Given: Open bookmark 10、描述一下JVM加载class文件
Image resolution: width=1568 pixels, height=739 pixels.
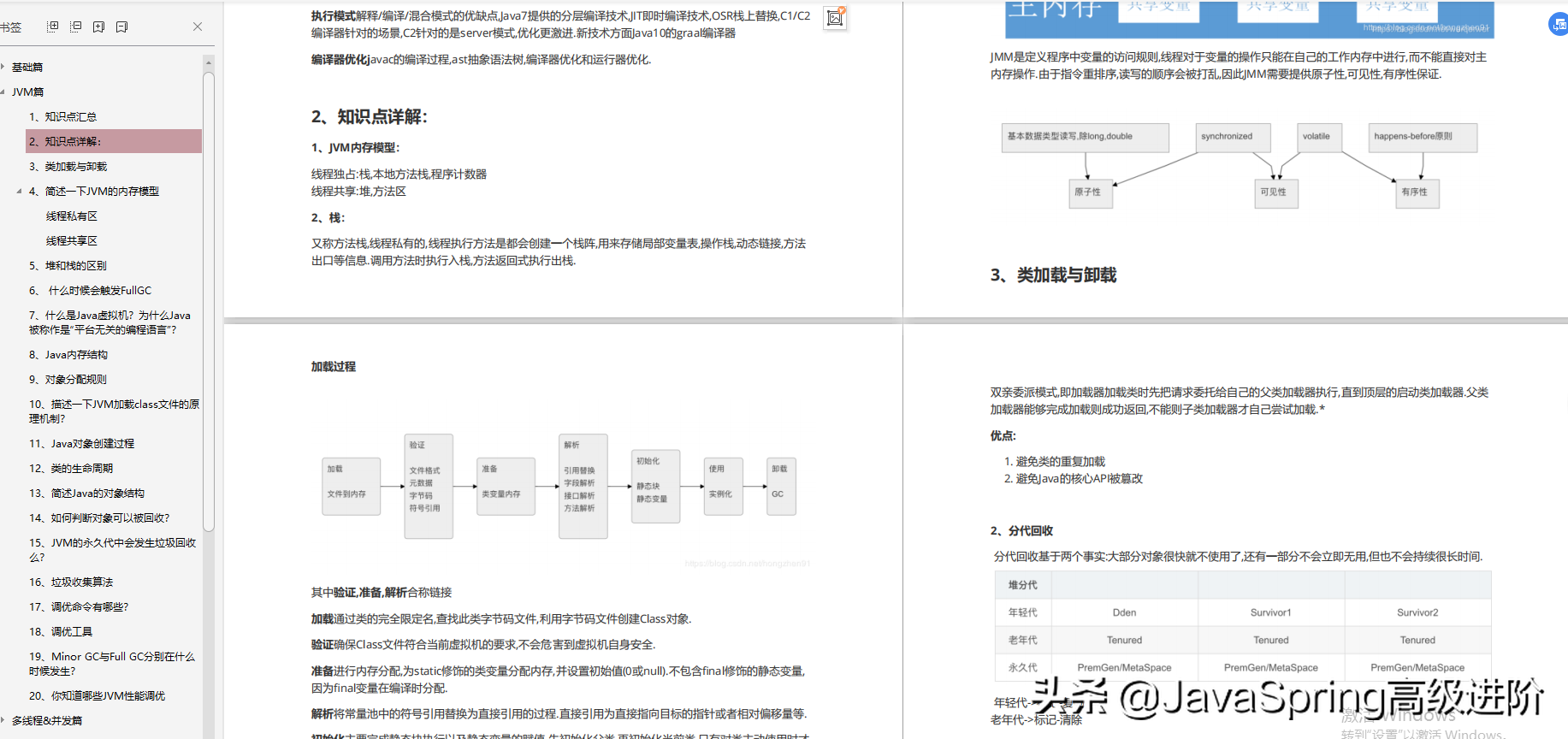Looking at the screenshot, I should tap(114, 411).
